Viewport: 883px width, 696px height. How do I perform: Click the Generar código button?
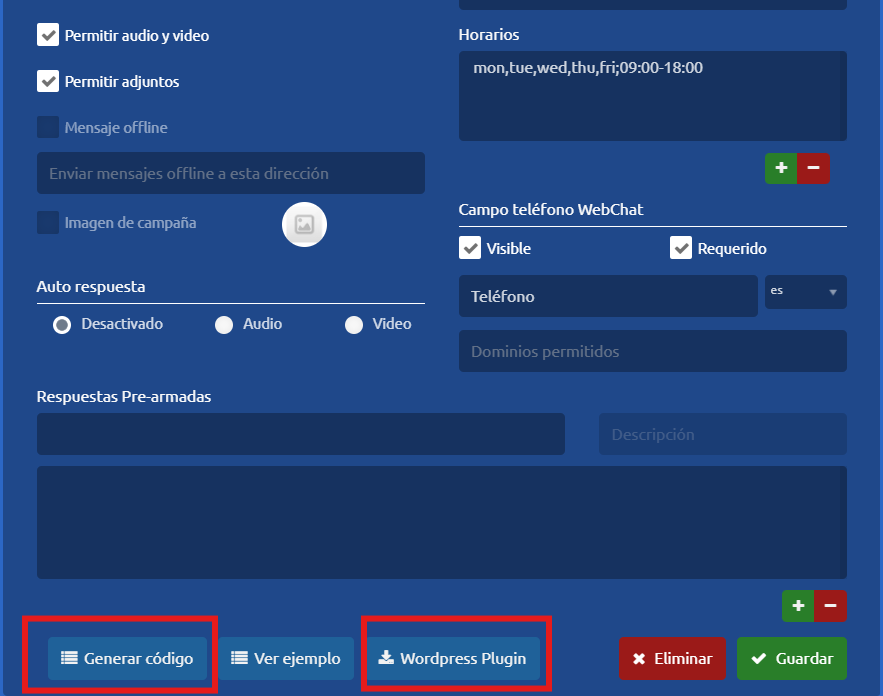[x=127, y=658]
